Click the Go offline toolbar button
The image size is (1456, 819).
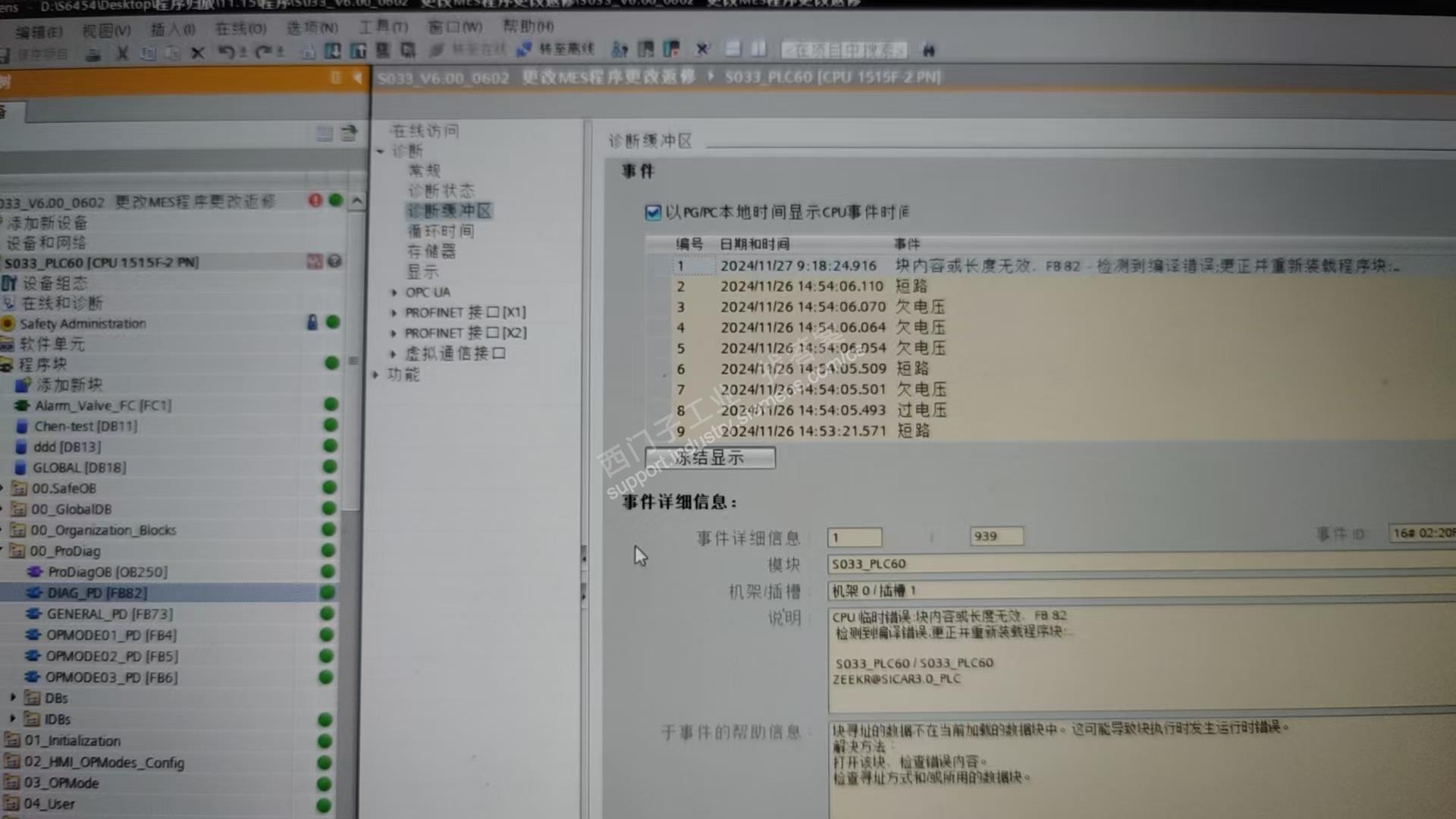coord(557,49)
